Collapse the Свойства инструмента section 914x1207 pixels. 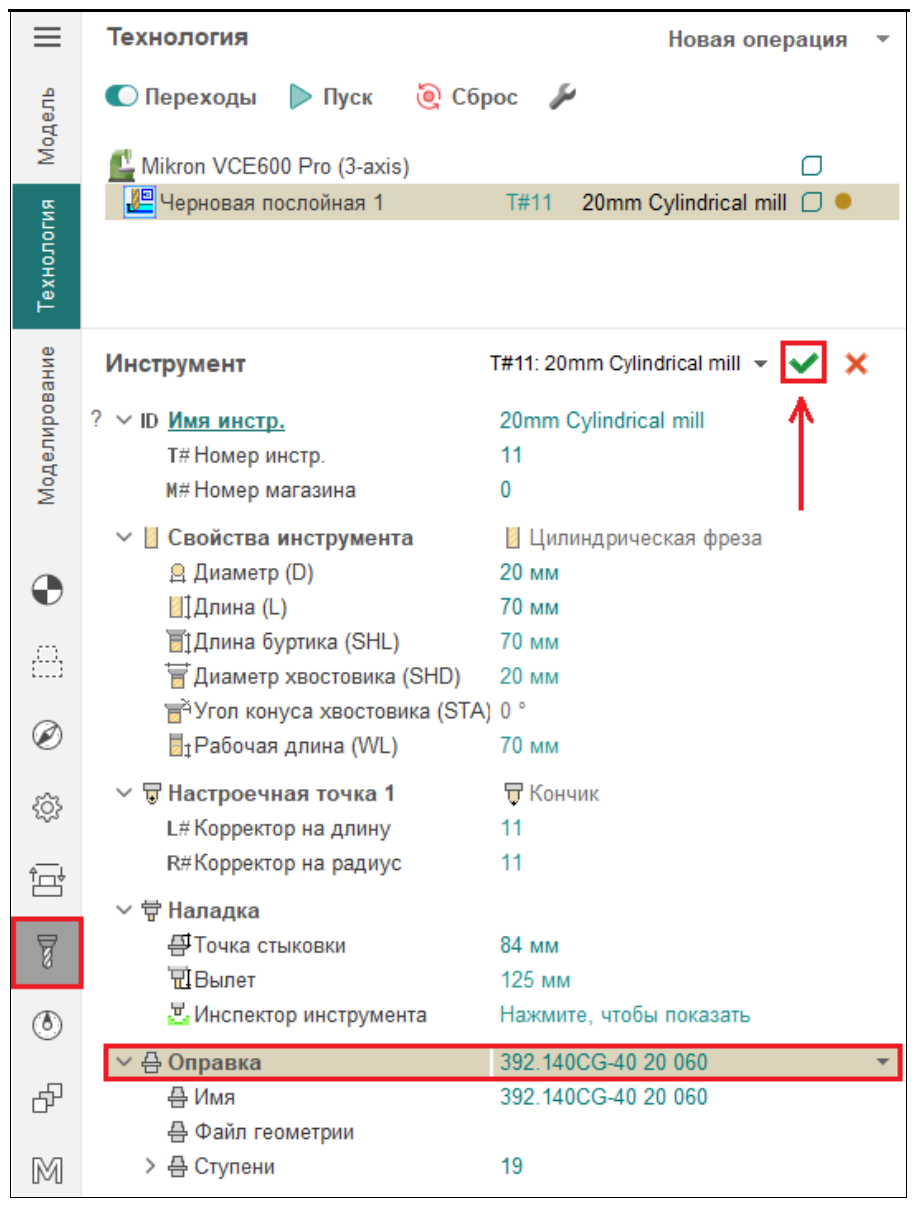coord(124,538)
